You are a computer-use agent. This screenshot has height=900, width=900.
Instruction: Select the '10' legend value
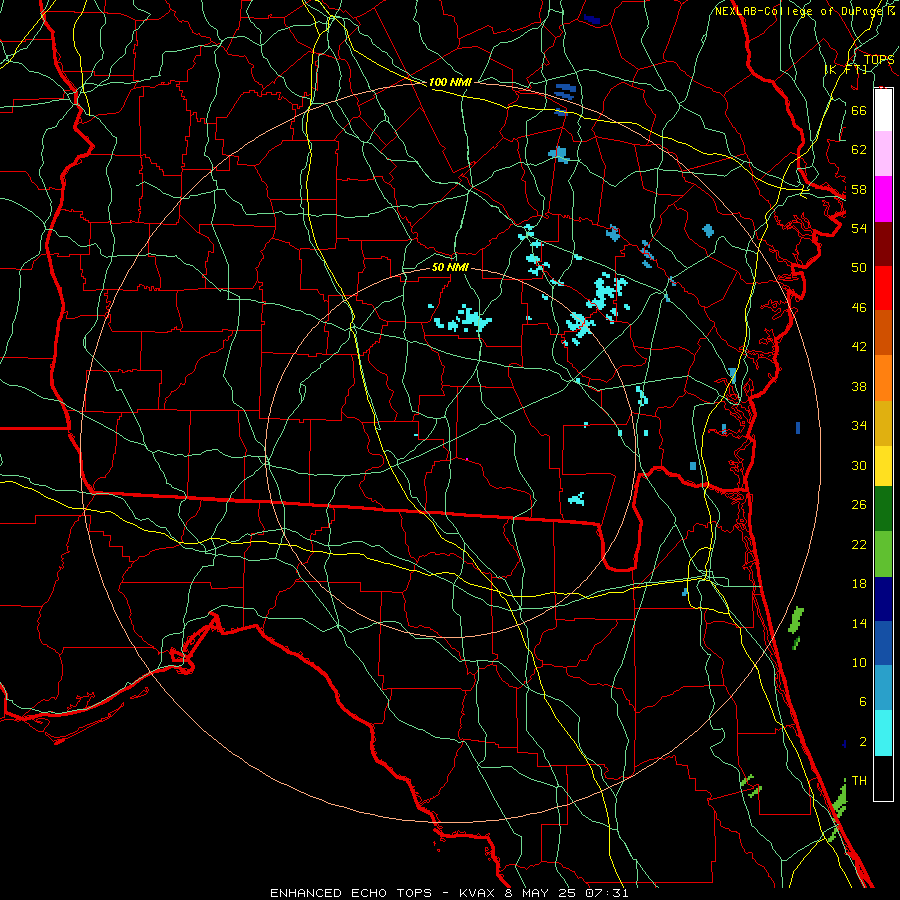click(x=859, y=663)
